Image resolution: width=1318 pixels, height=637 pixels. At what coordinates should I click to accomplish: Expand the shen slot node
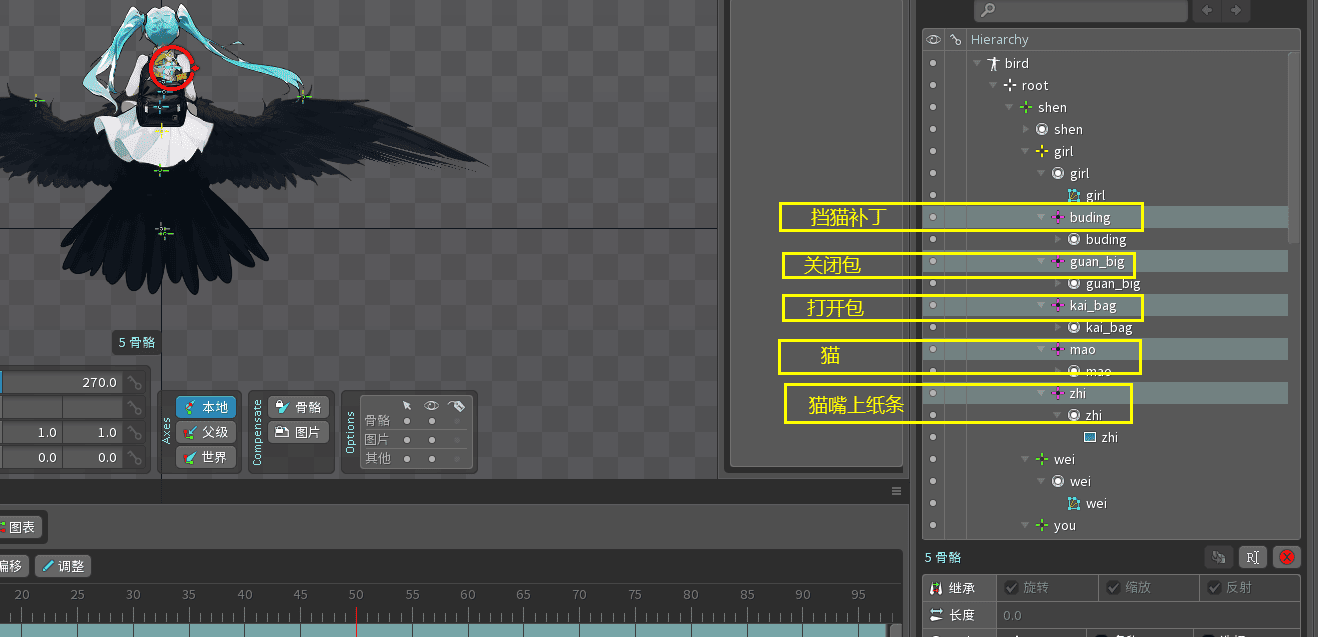tap(1026, 130)
